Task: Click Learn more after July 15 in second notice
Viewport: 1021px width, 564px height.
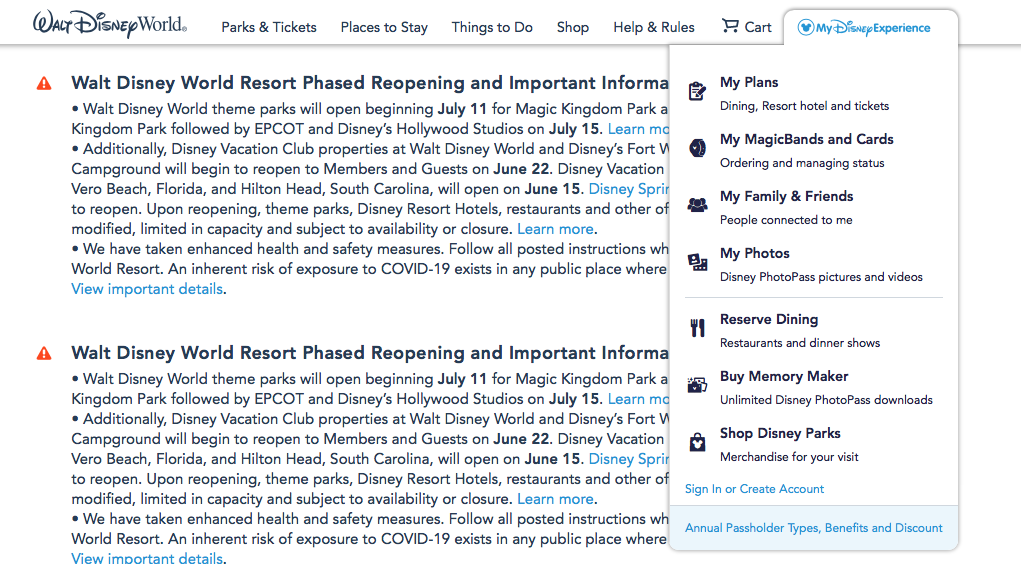Action: tap(638, 399)
